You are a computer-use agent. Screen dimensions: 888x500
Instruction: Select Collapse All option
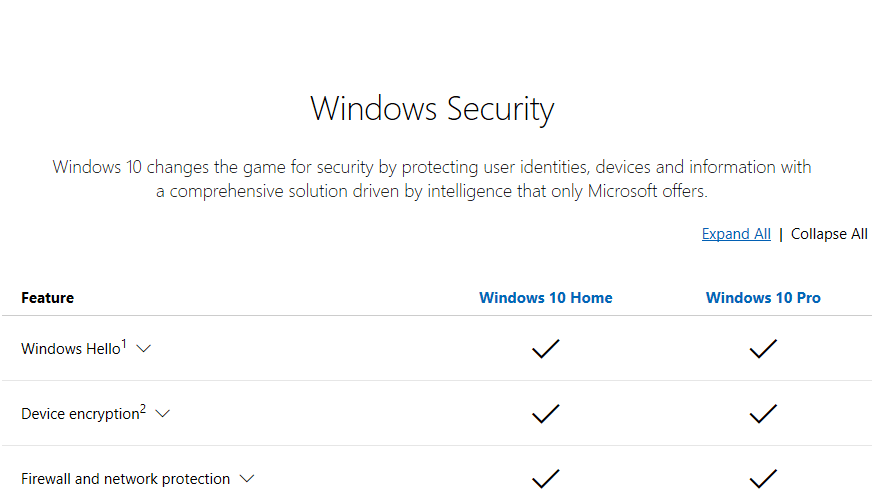click(x=829, y=234)
